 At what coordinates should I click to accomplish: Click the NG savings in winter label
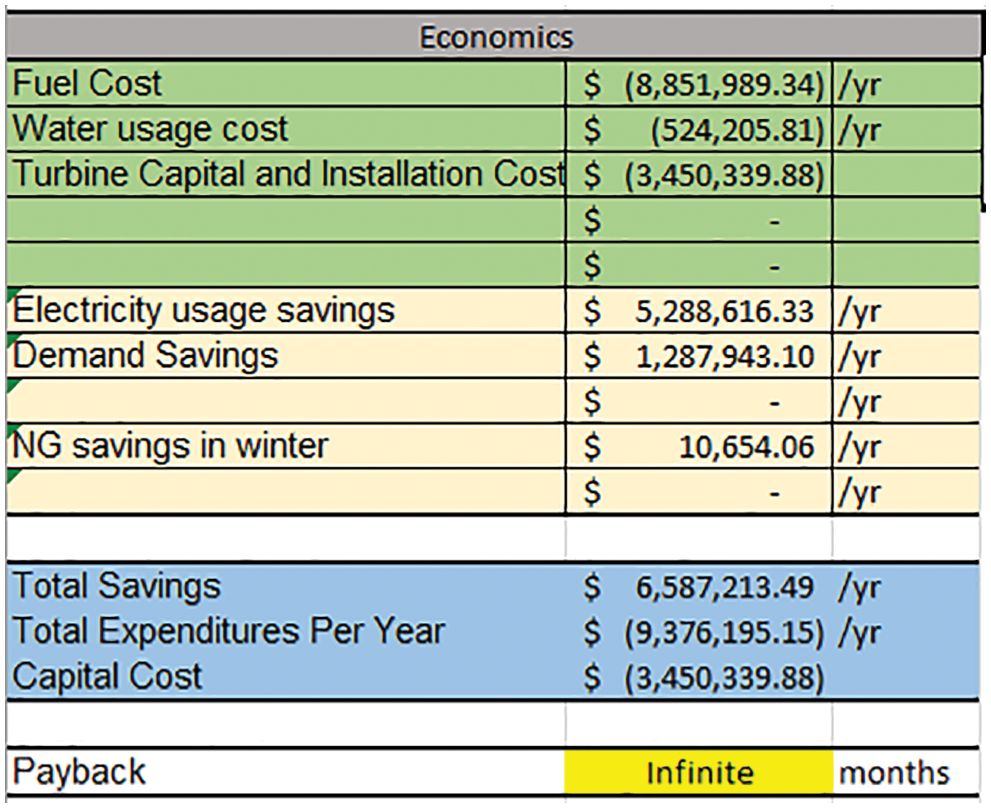(x=170, y=445)
